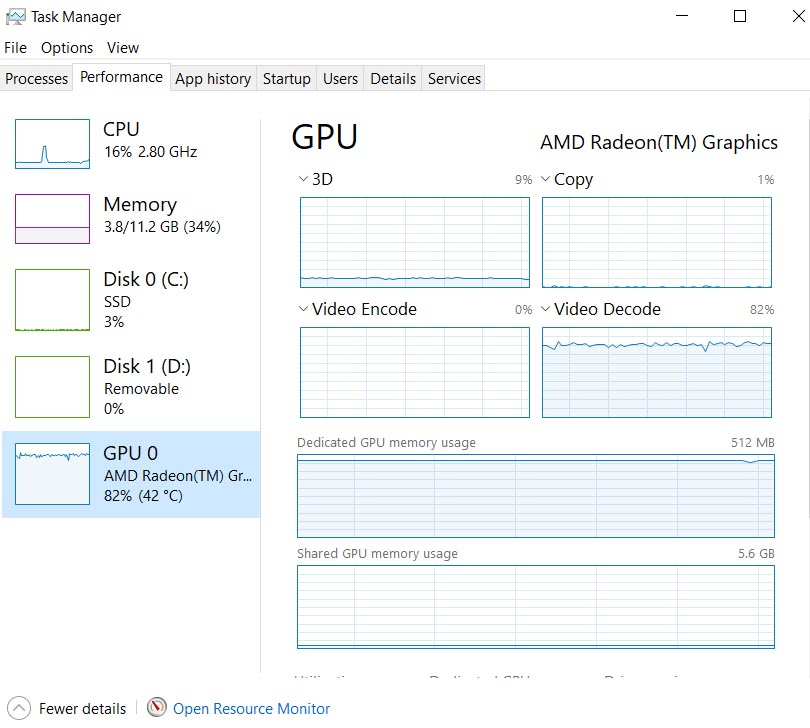This screenshot has height=728, width=810.
Task: Click the Video Encode graph
Action: tap(415, 372)
